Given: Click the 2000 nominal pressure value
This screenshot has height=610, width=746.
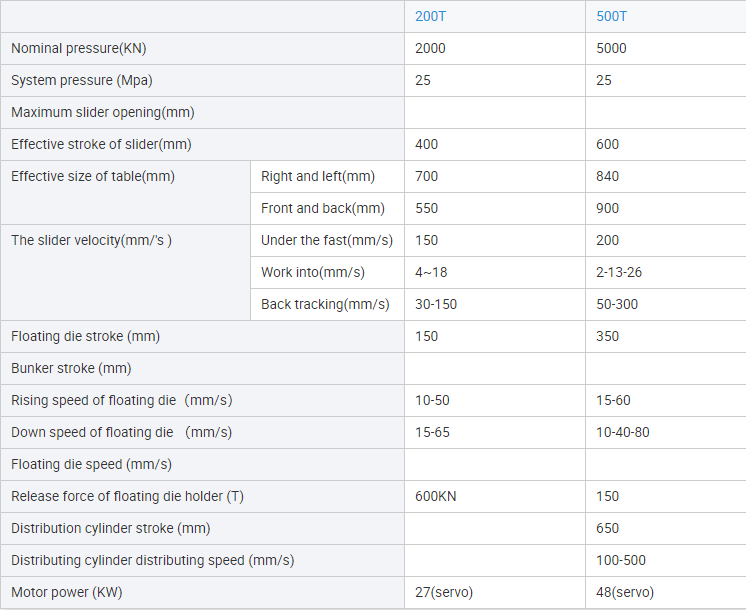Looking at the screenshot, I should point(431,49).
